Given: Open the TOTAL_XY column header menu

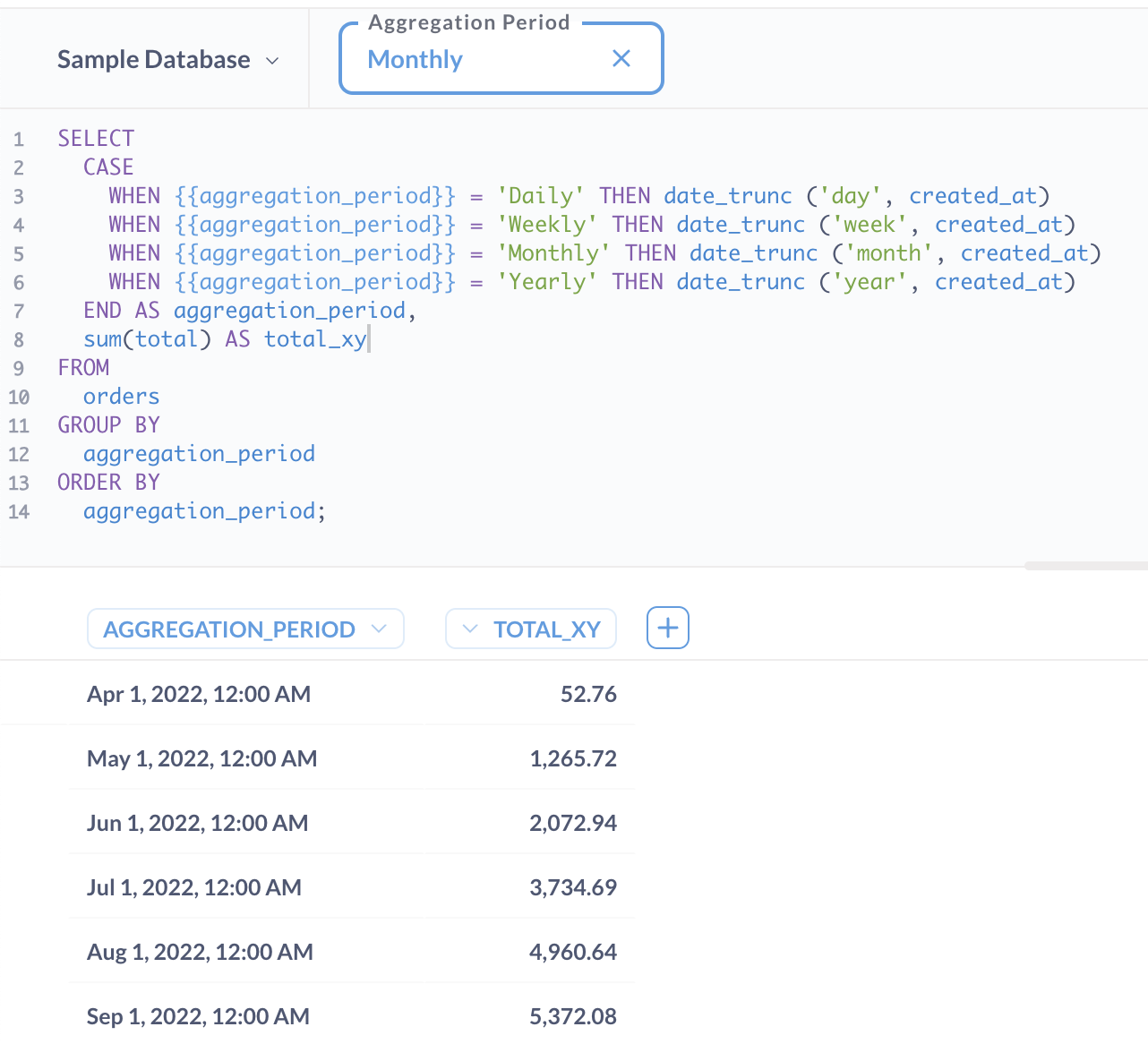Looking at the screenshot, I should coord(530,629).
